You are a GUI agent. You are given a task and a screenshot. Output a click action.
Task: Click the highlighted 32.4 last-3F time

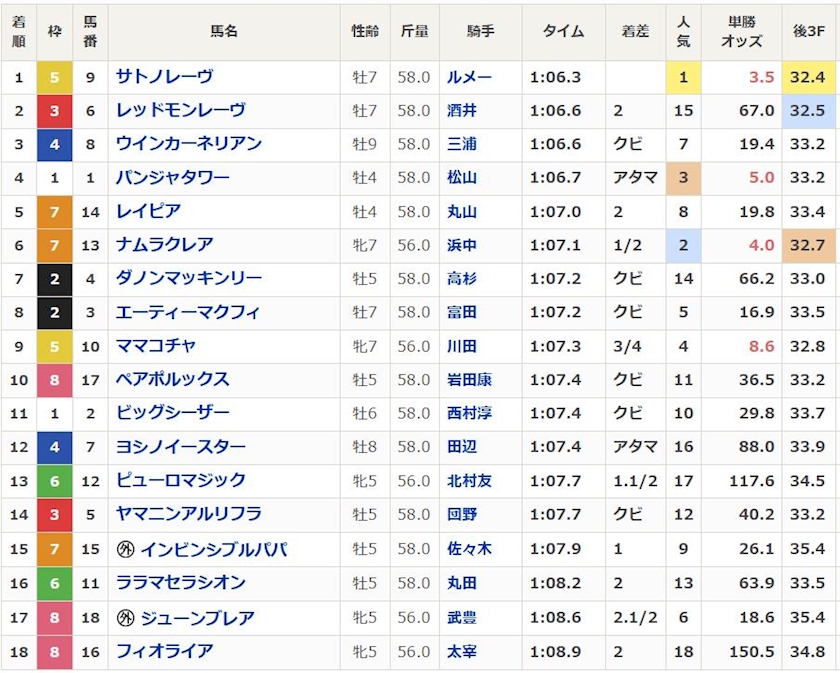click(810, 76)
